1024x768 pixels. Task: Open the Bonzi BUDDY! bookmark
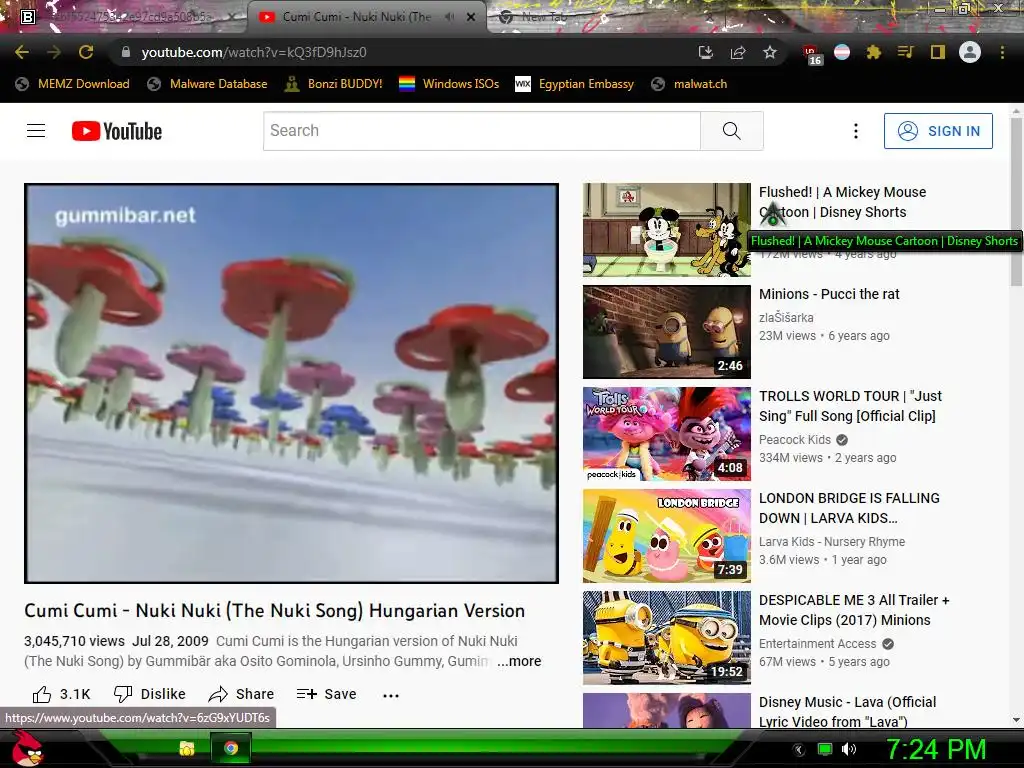click(x=333, y=84)
